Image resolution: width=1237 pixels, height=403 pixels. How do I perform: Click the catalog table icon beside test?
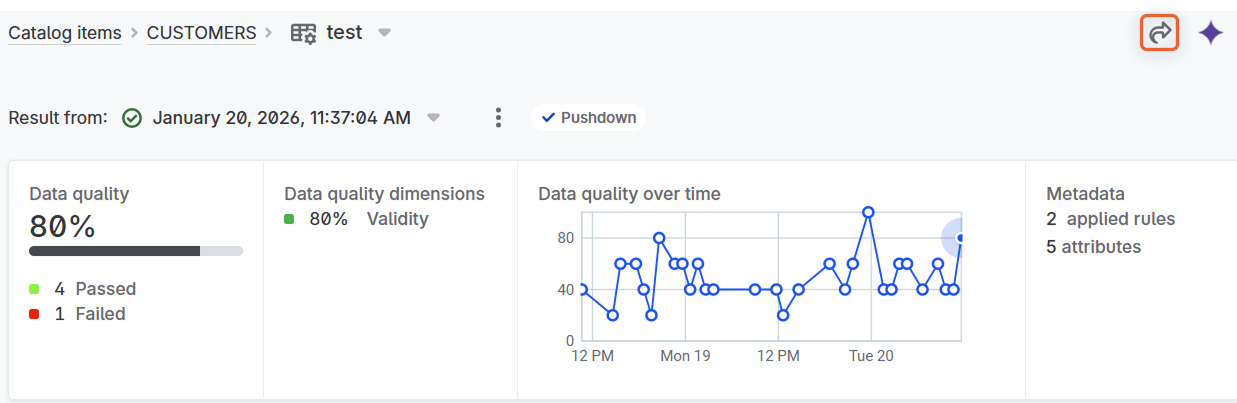click(x=303, y=33)
